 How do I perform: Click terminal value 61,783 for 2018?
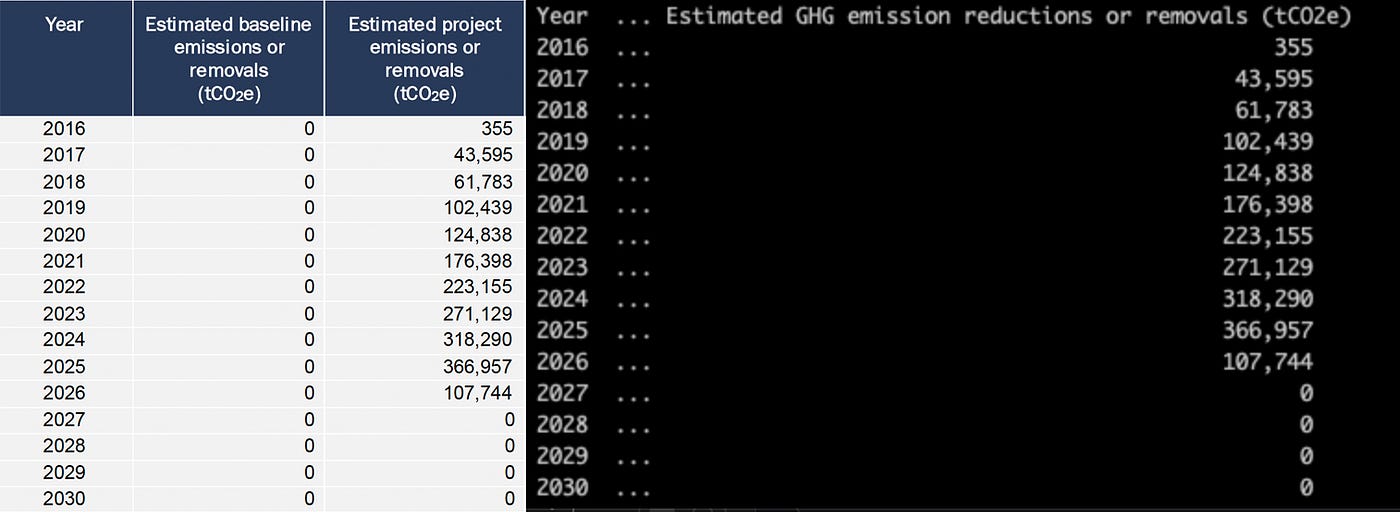(1275, 110)
